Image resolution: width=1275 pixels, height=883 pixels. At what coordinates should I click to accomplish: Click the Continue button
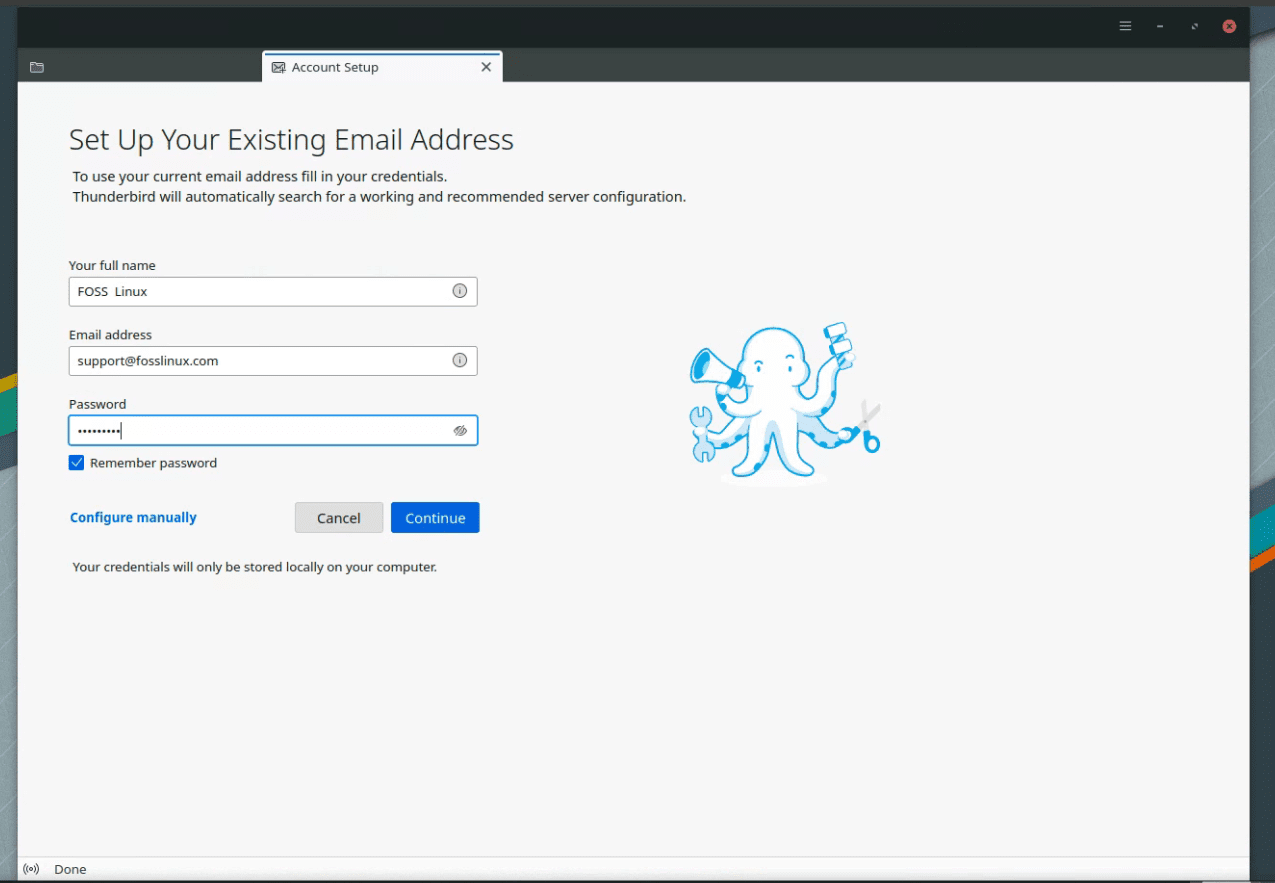(x=435, y=517)
